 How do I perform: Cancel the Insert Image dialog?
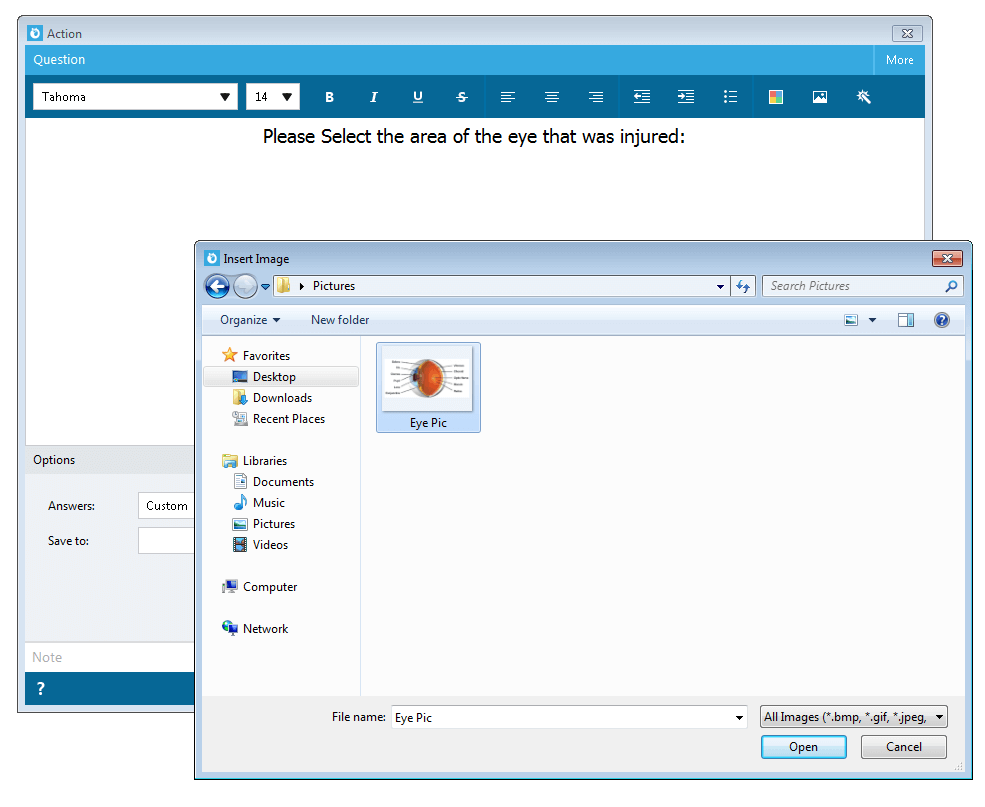click(x=903, y=747)
